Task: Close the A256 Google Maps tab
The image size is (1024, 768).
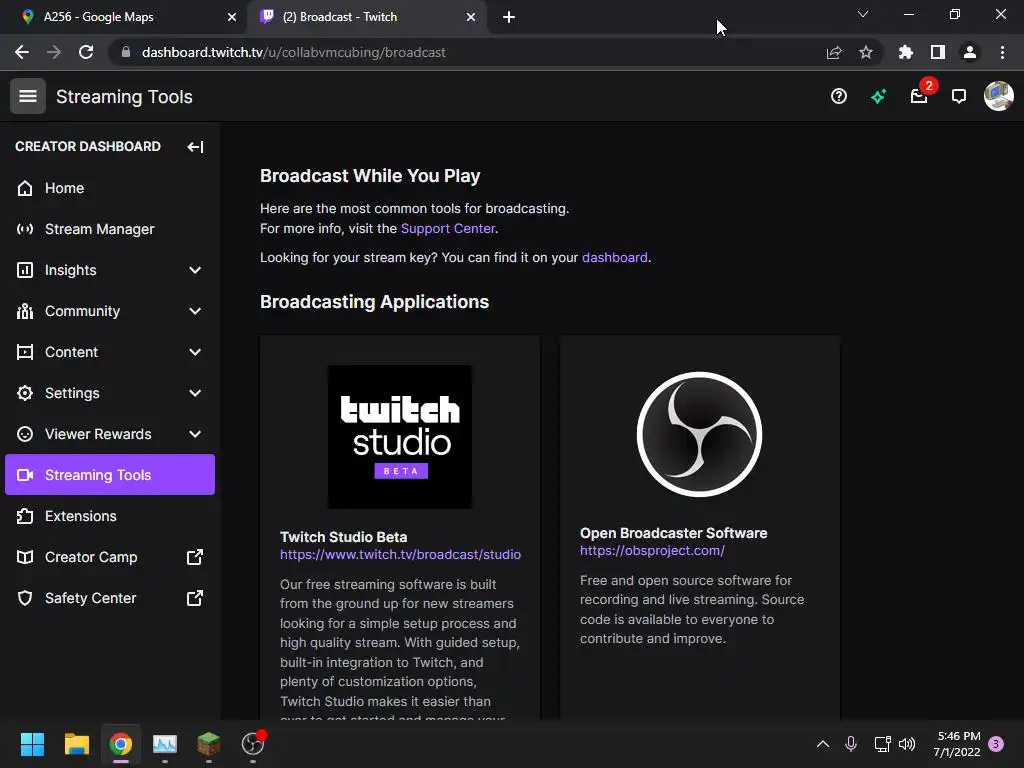Action: click(232, 17)
